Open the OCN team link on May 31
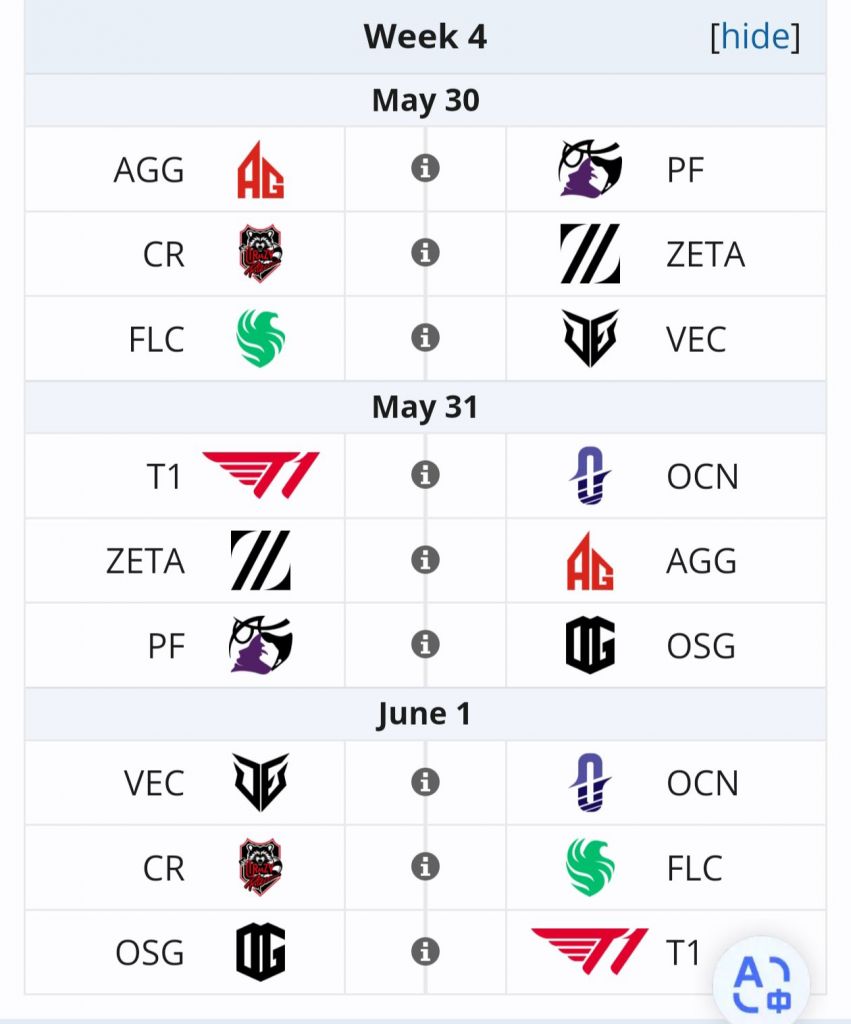This screenshot has width=851, height=1024. pyautogui.click(x=702, y=476)
